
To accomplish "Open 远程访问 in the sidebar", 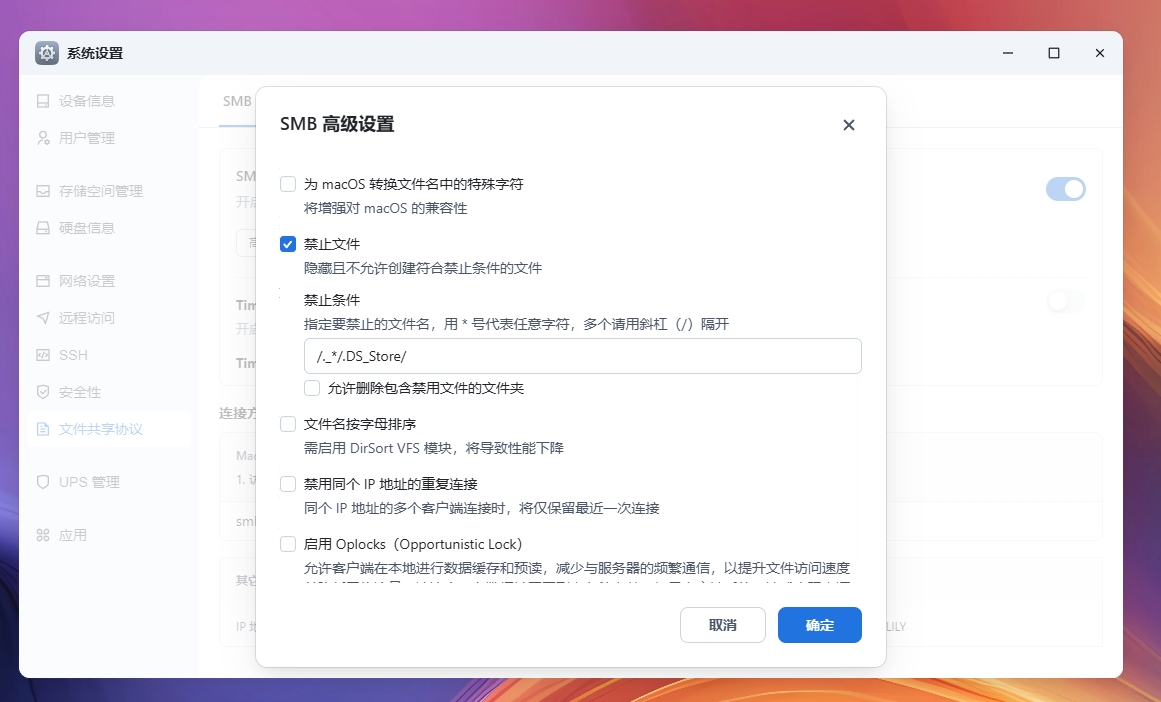I will pyautogui.click(x=108, y=318).
